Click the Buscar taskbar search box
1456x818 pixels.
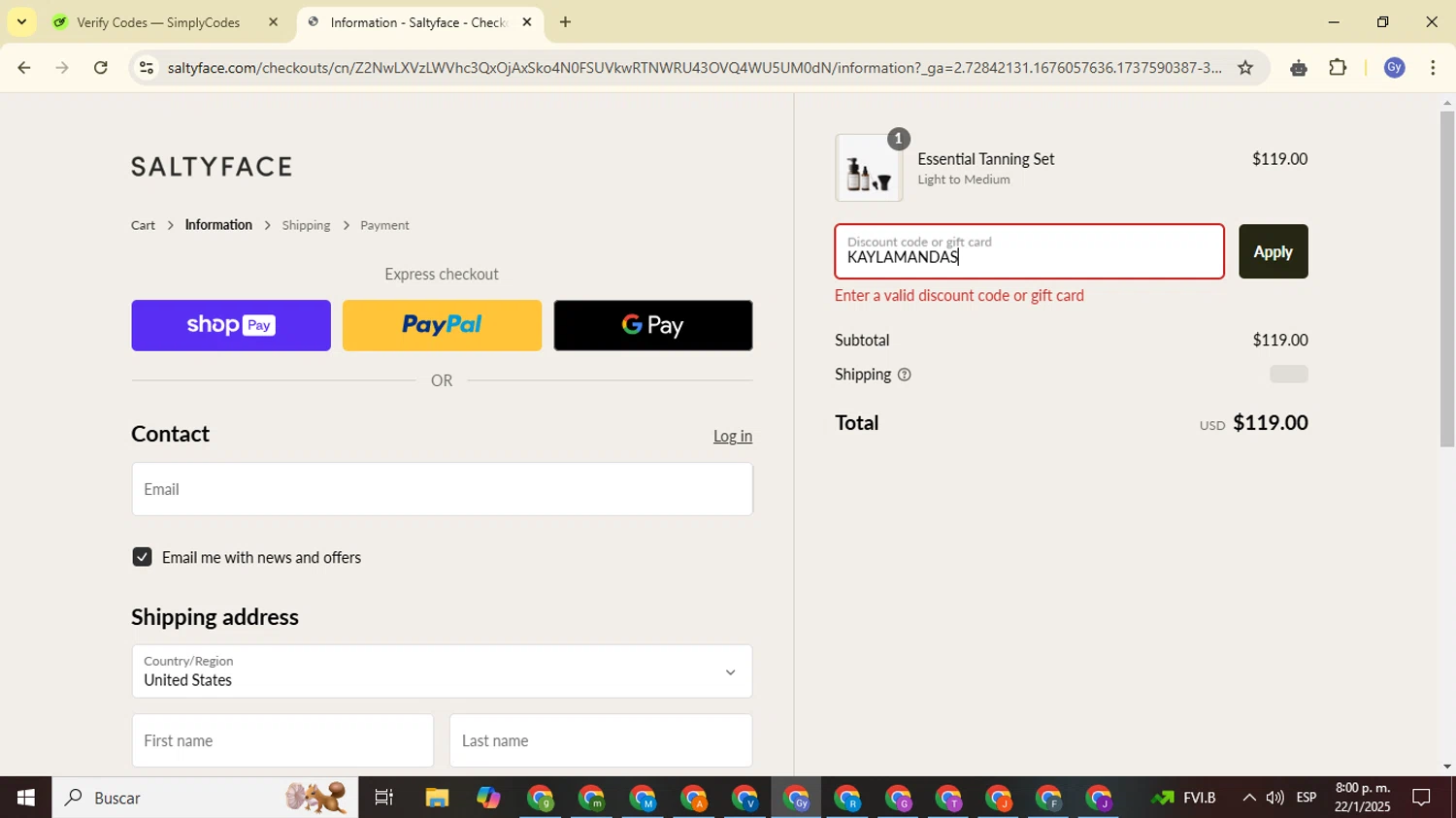coord(205,798)
